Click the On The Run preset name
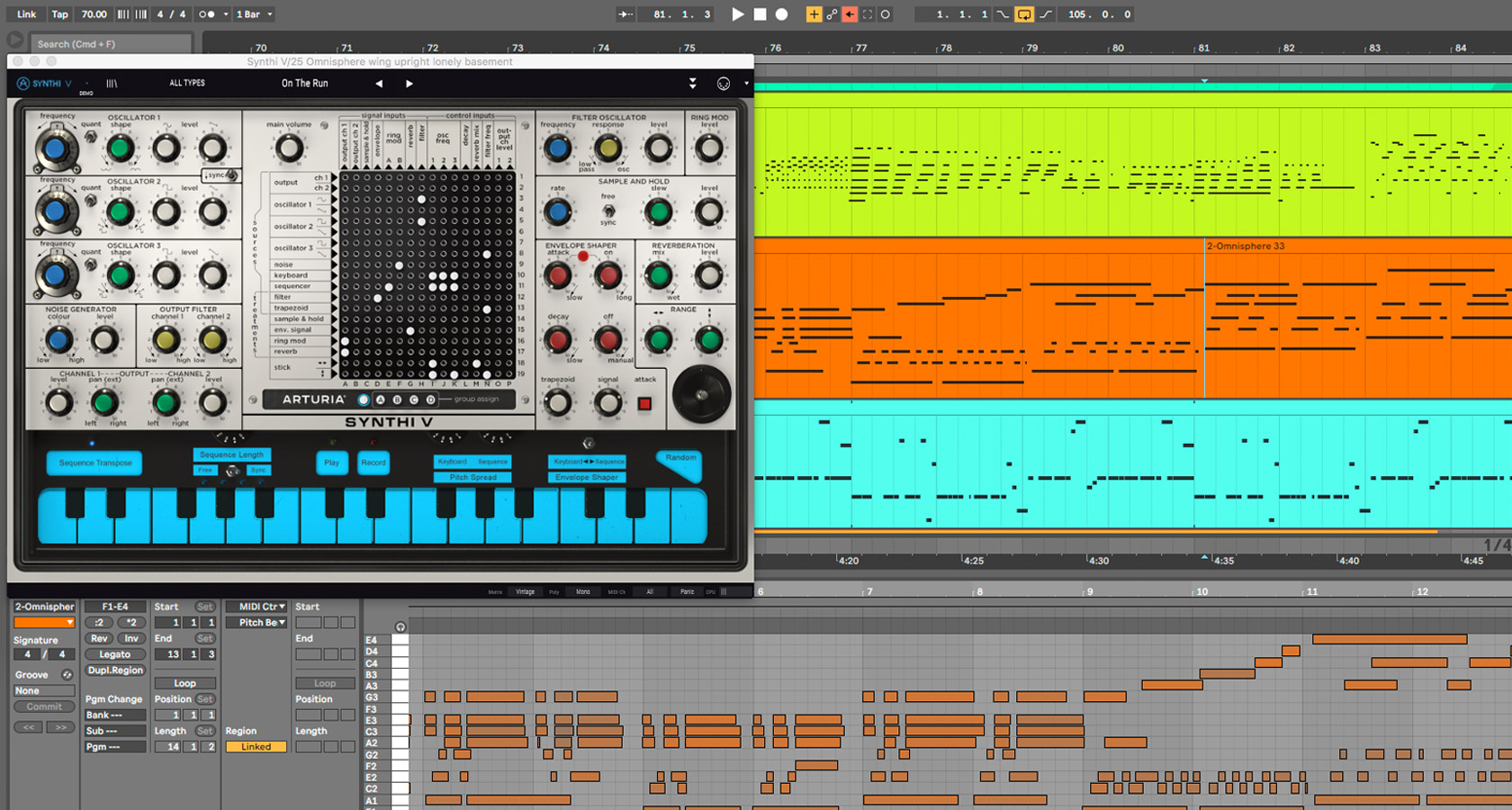The height and width of the screenshot is (810, 1512). (305, 83)
